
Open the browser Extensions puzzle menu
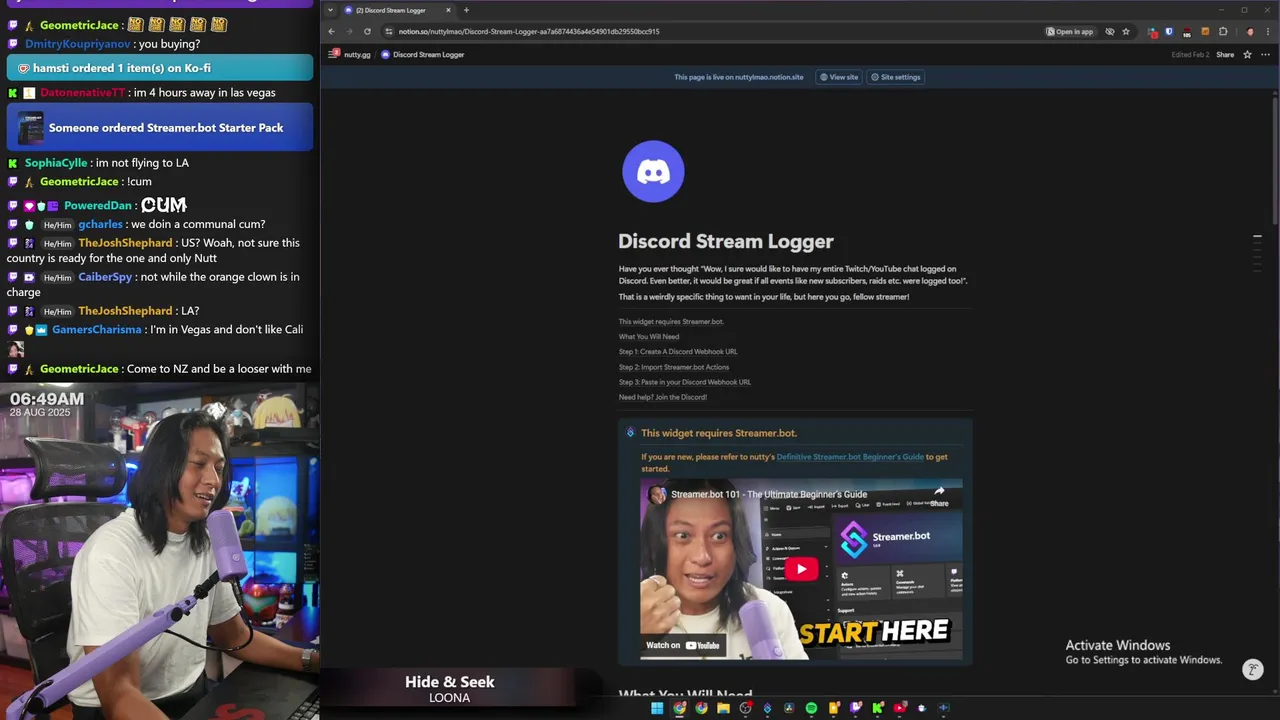pos(1223,31)
